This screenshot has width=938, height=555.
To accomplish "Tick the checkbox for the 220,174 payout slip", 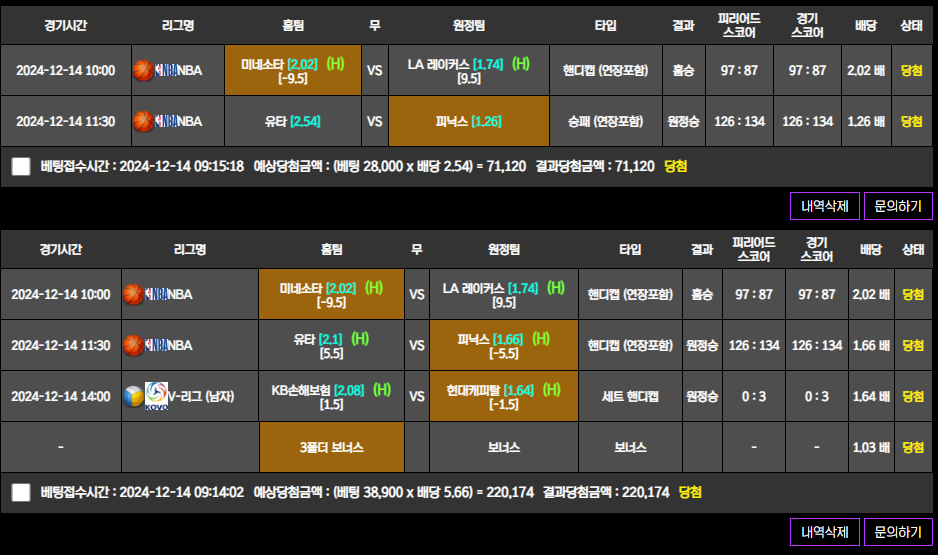I will 21,492.
